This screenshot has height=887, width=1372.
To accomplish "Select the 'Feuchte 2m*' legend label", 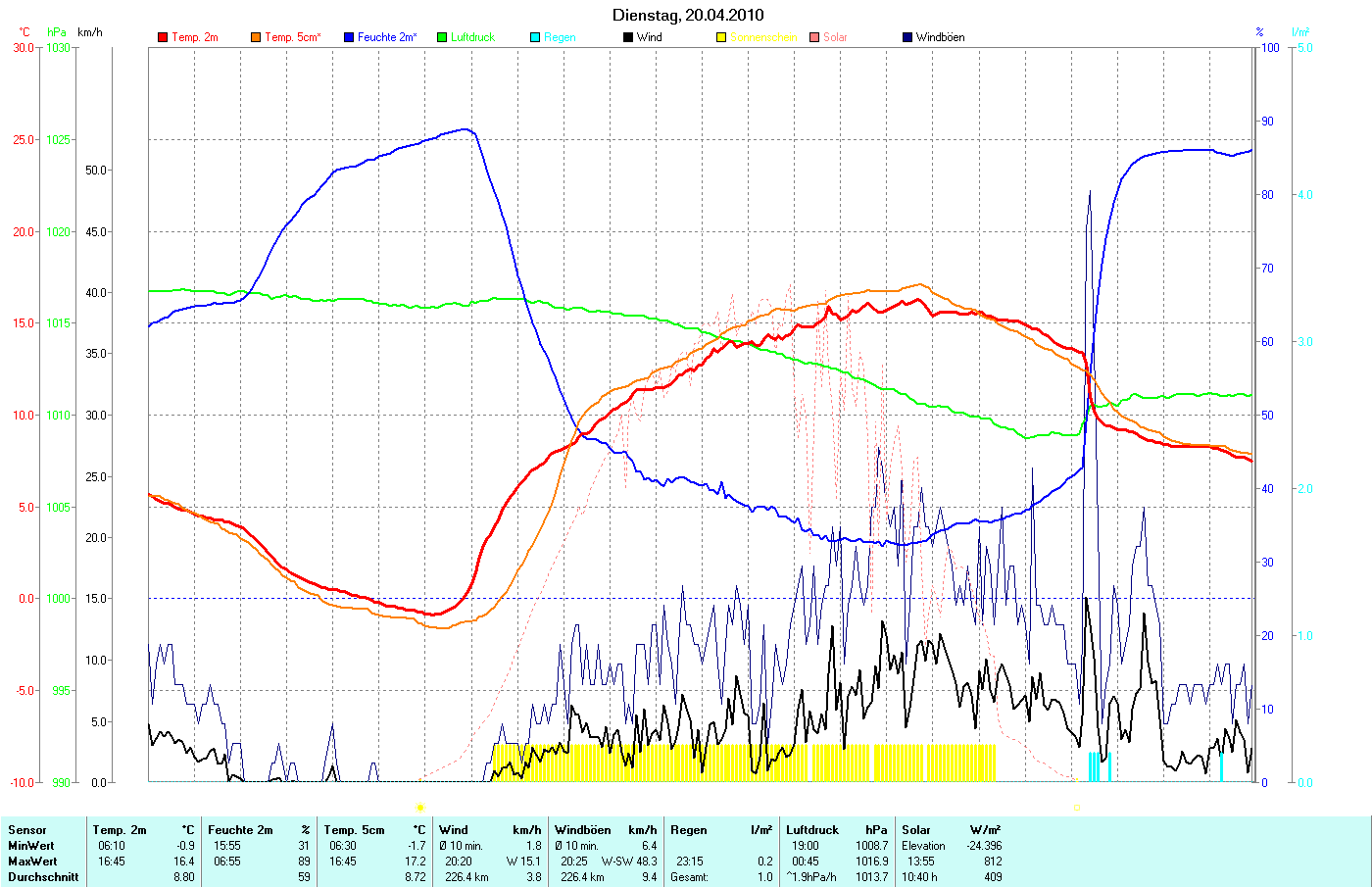I will 387,37.
